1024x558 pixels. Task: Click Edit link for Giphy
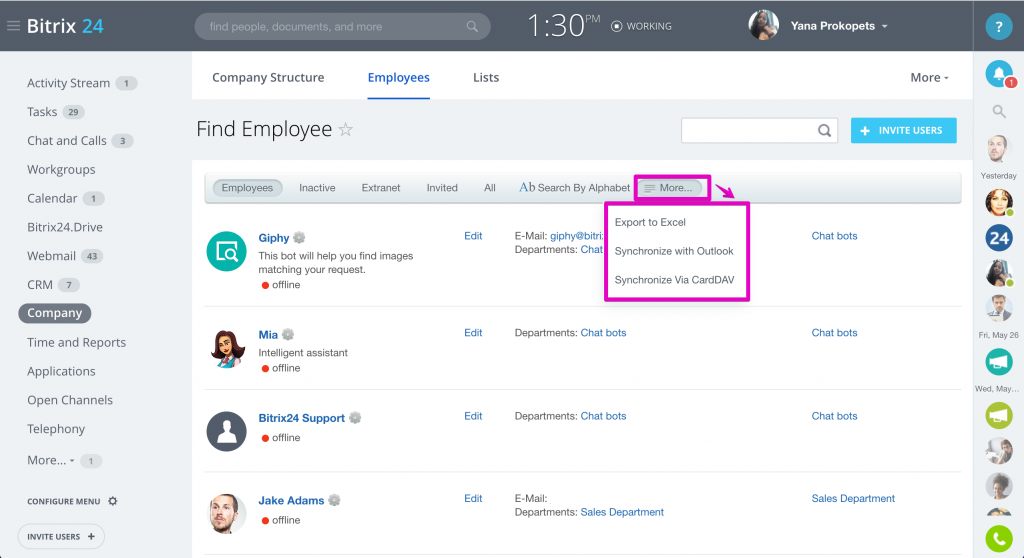[473, 236]
